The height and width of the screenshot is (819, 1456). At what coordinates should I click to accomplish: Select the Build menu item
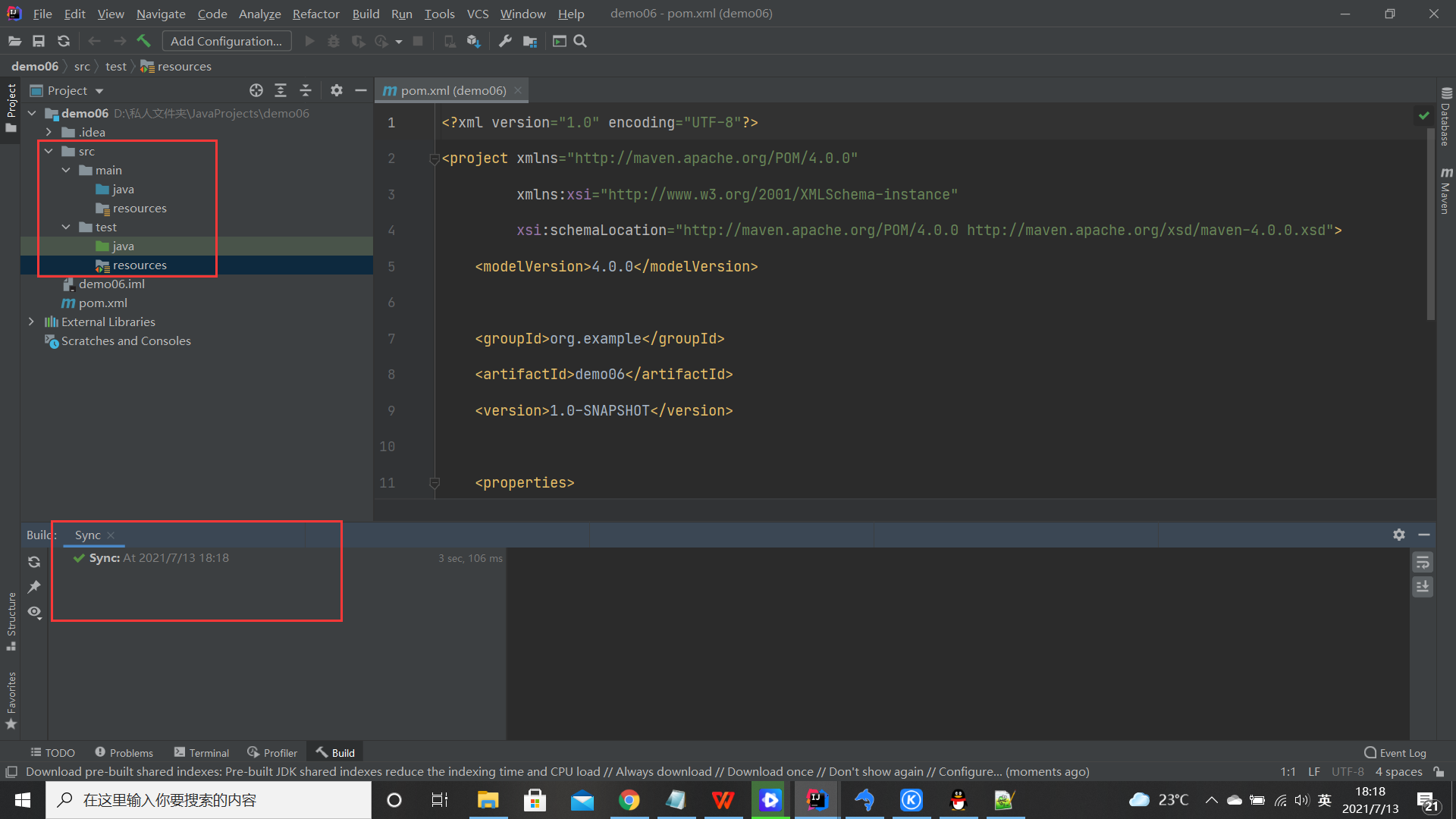click(x=365, y=13)
